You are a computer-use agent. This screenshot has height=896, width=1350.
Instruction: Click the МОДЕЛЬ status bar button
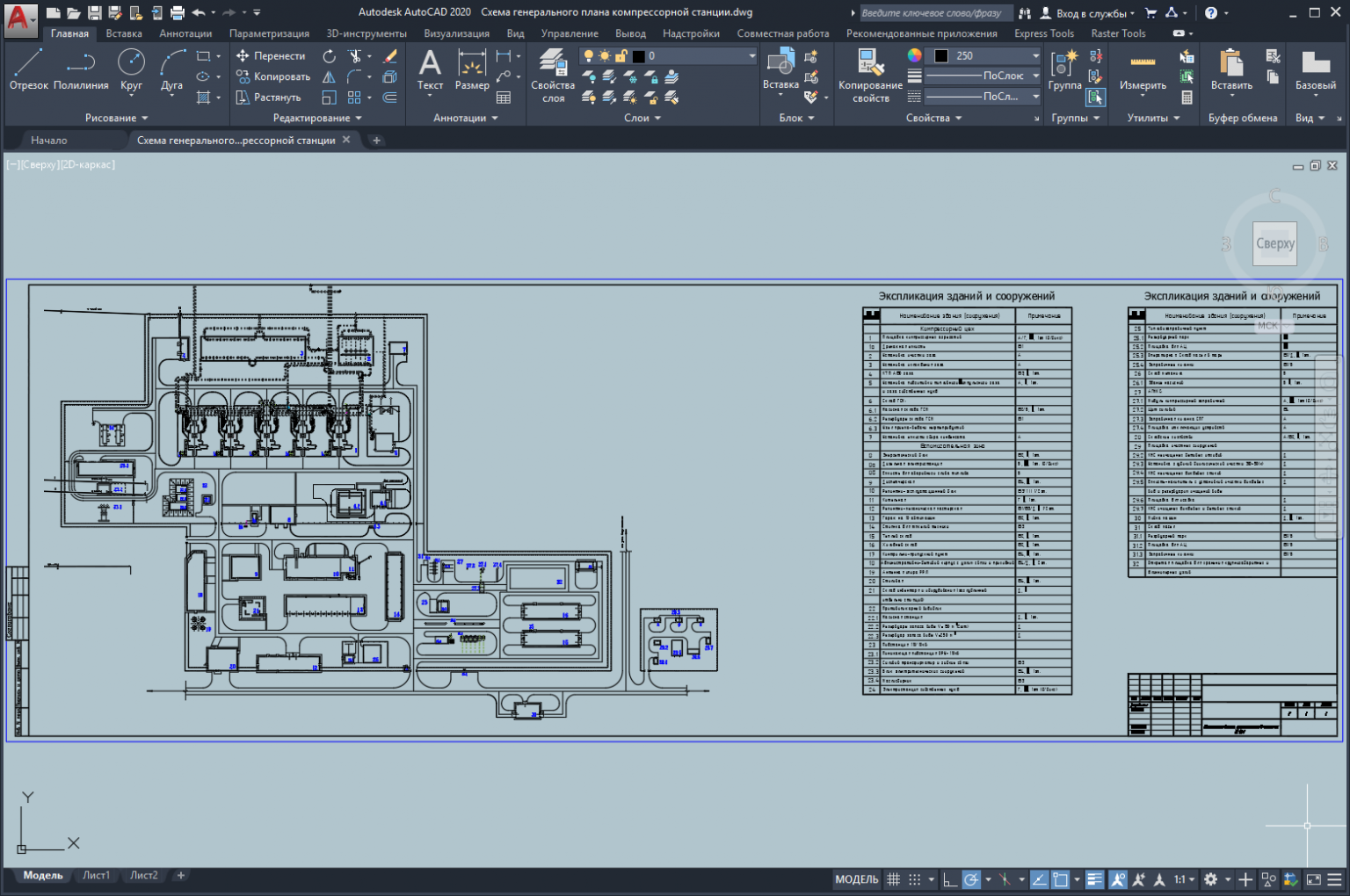857,879
